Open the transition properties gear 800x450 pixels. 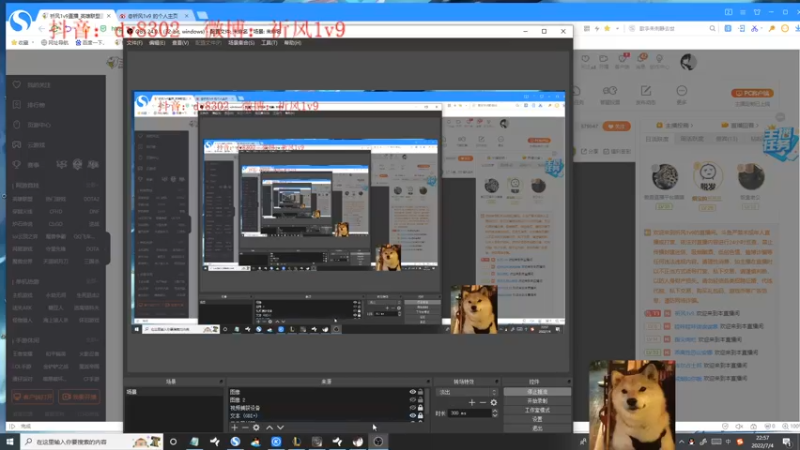click(x=493, y=403)
